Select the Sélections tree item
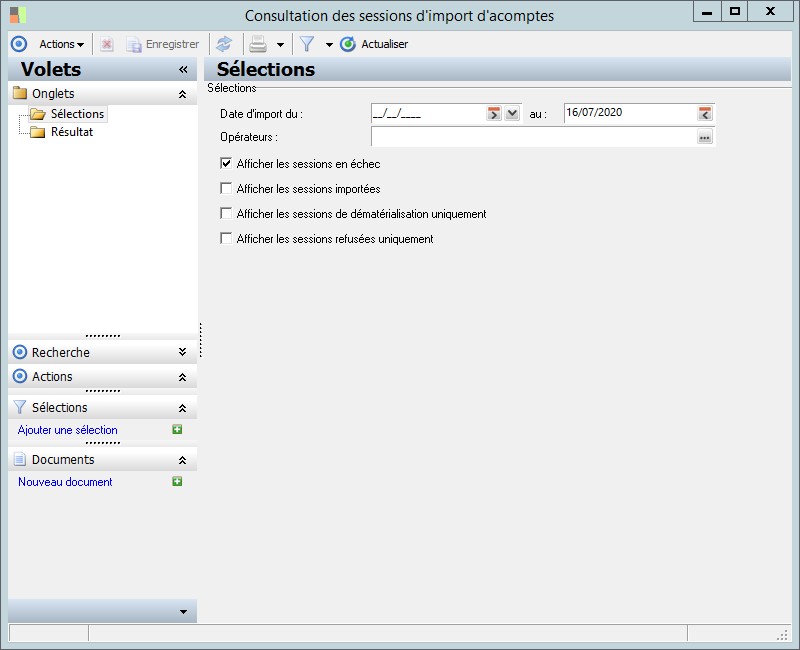The image size is (800, 650). (x=78, y=114)
